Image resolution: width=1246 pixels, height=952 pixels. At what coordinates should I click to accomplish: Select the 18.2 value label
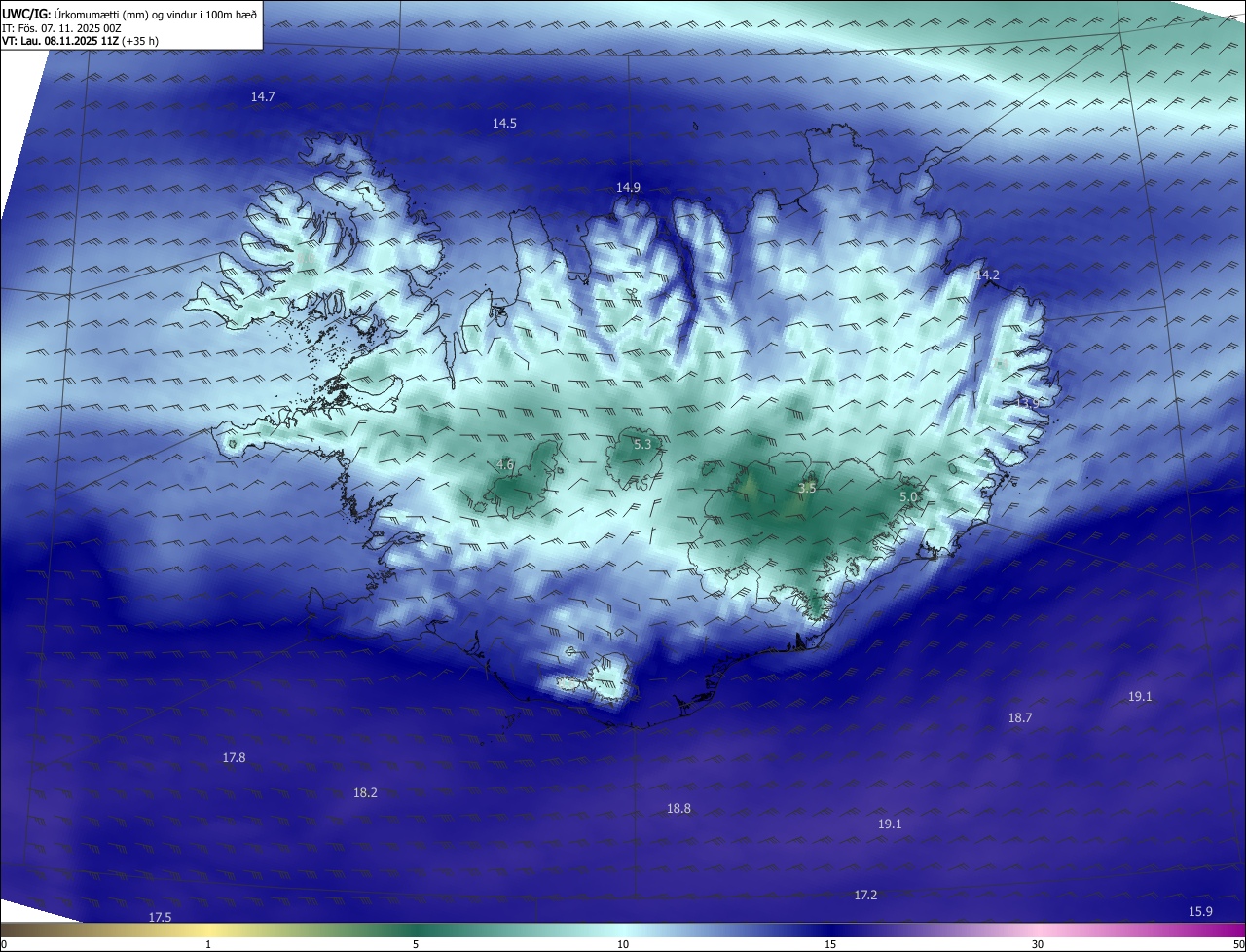click(365, 792)
